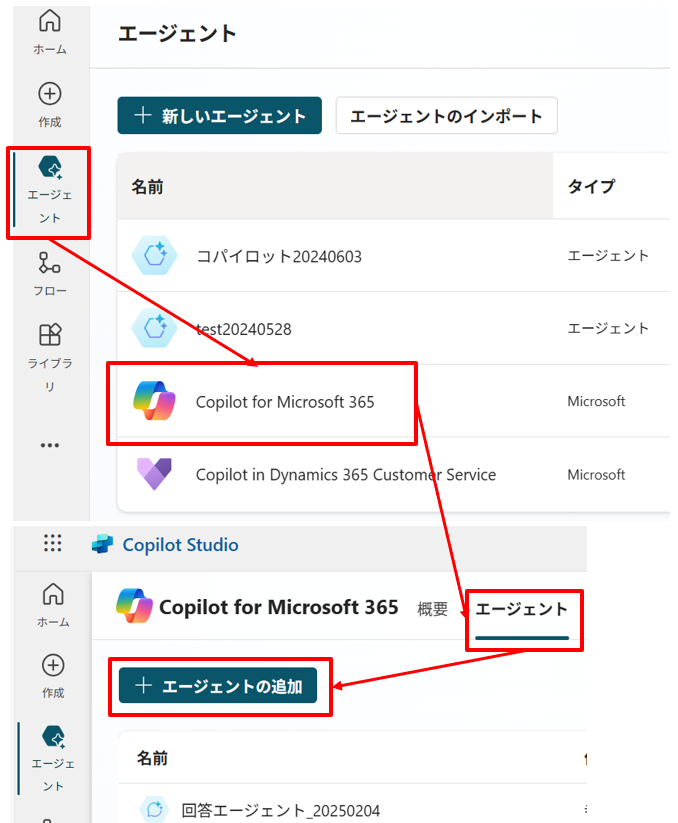Image resolution: width=678 pixels, height=823 pixels.
Task: Click the Copilot Studio title link
Action: pos(181,545)
